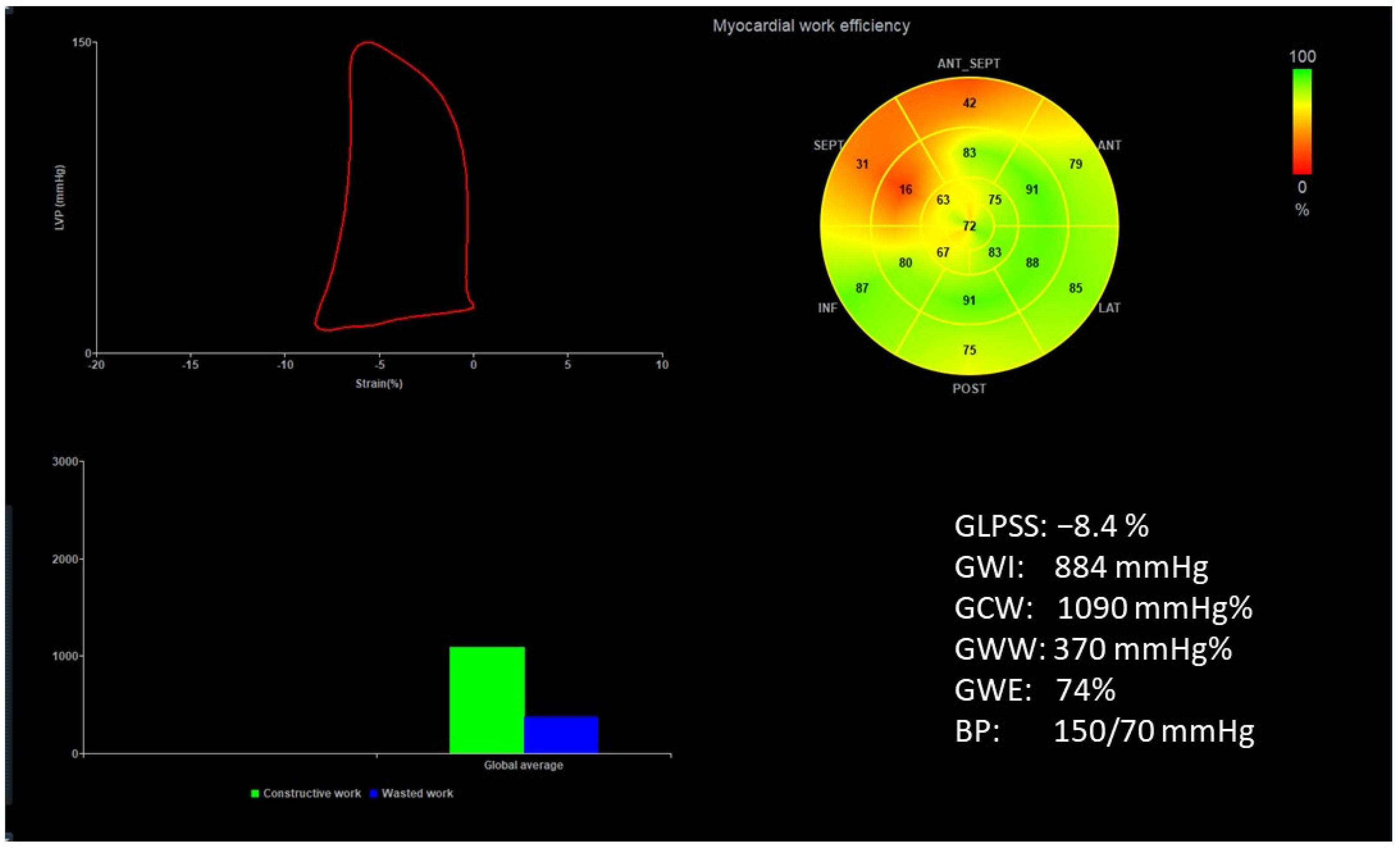Click the mid posterior segment valued 91
The height and width of the screenshot is (848, 1400).
[x=969, y=300]
